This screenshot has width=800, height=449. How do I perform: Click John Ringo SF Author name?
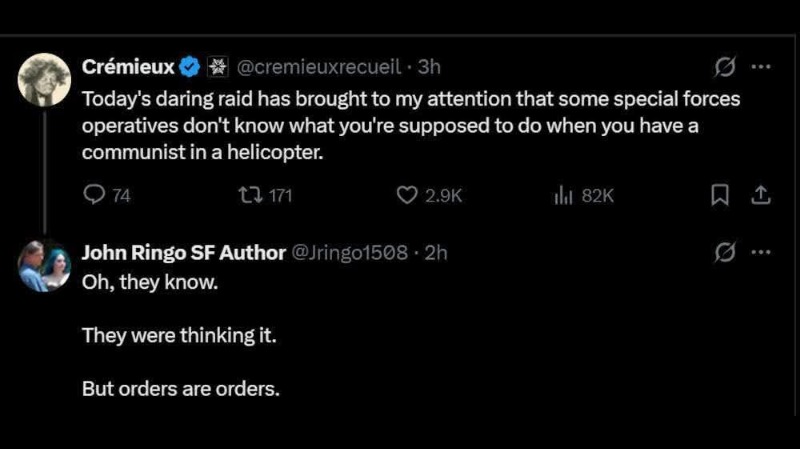click(x=183, y=252)
